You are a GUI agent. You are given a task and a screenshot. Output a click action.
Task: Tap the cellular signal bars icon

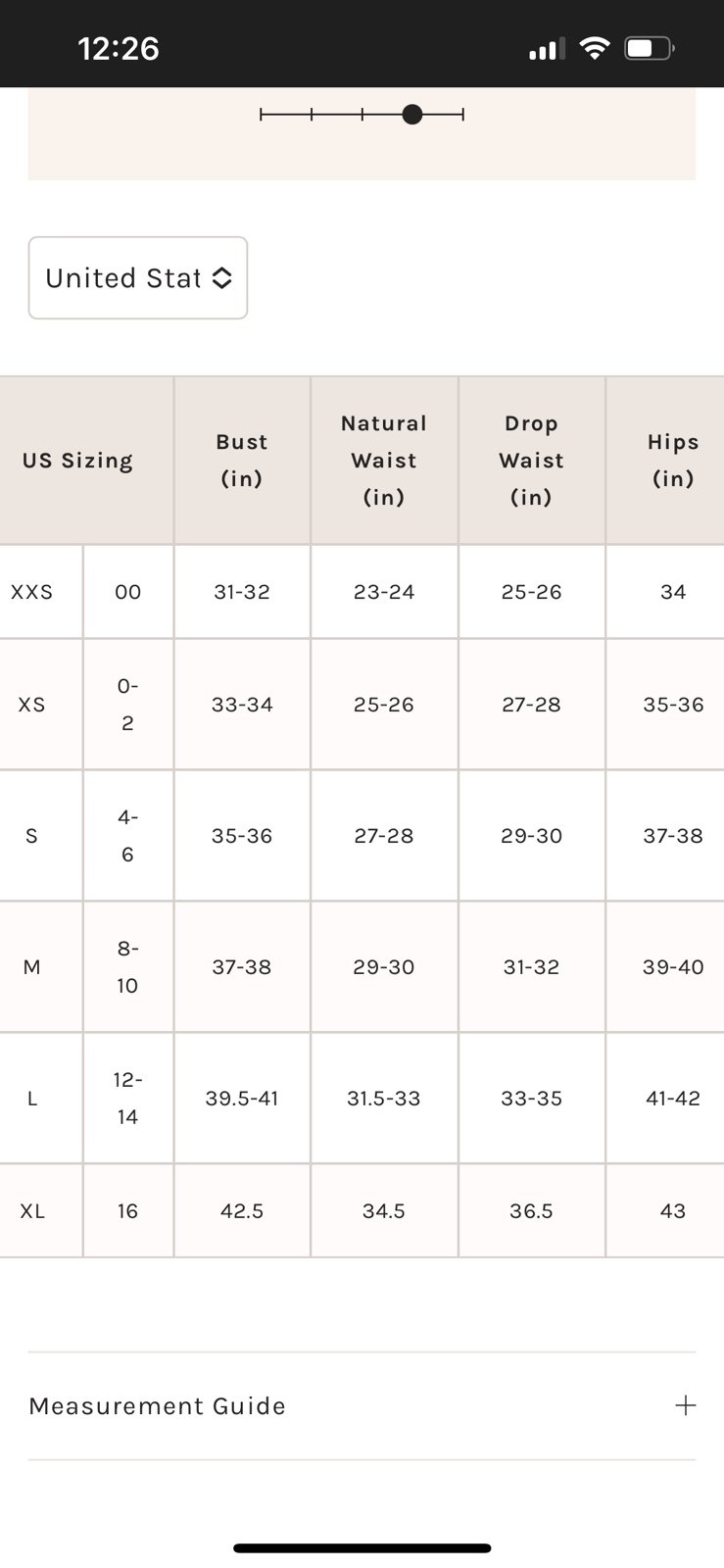click(x=547, y=49)
